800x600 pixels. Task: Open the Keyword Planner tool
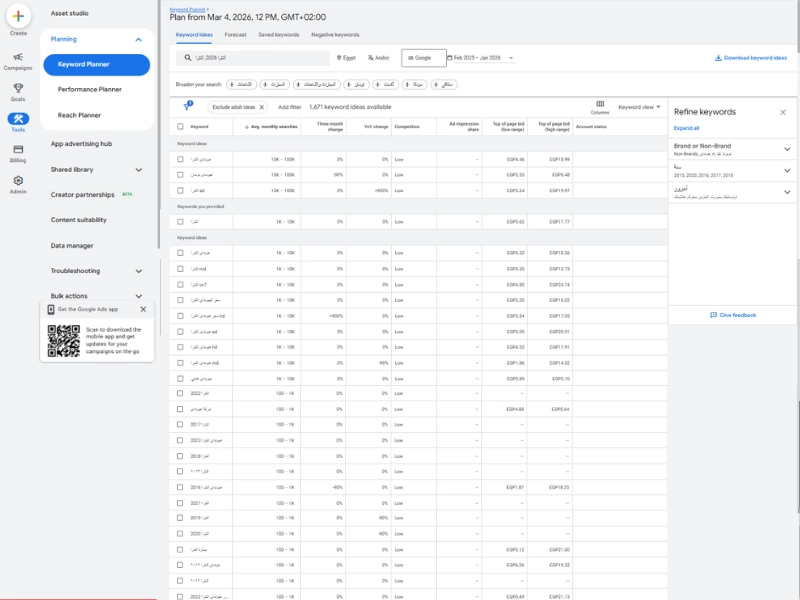click(96, 65)
